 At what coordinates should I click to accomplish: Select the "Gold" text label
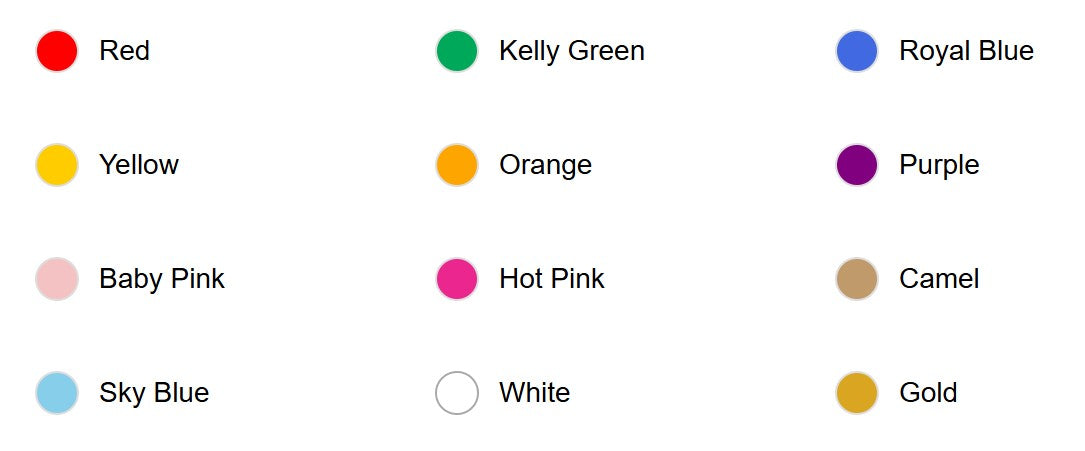point(928,393)
